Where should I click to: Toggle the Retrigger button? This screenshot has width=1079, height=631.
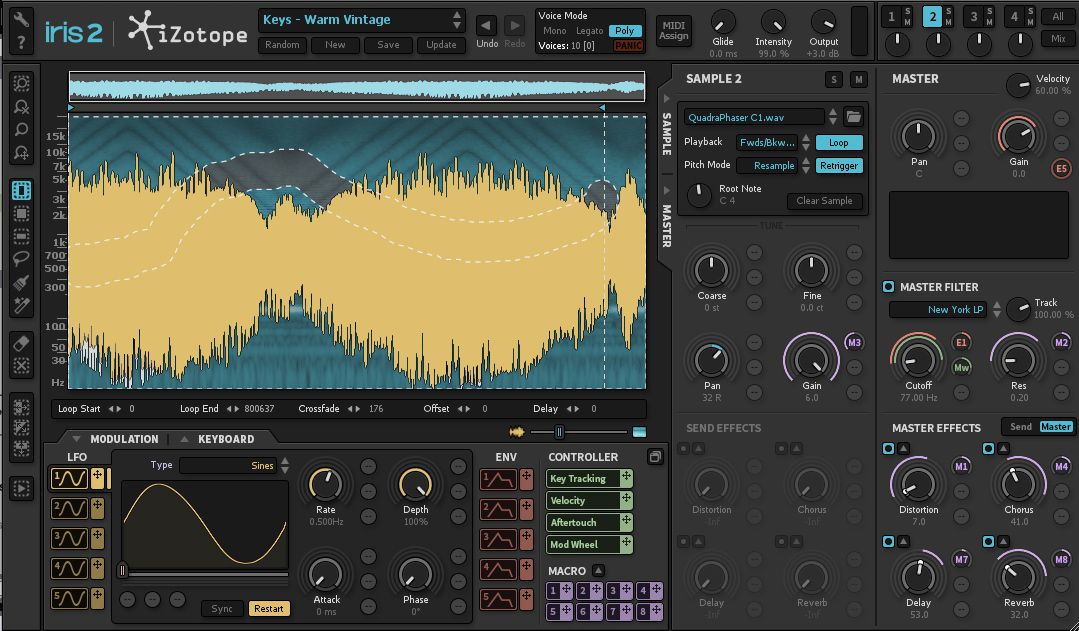coord(839,165)
